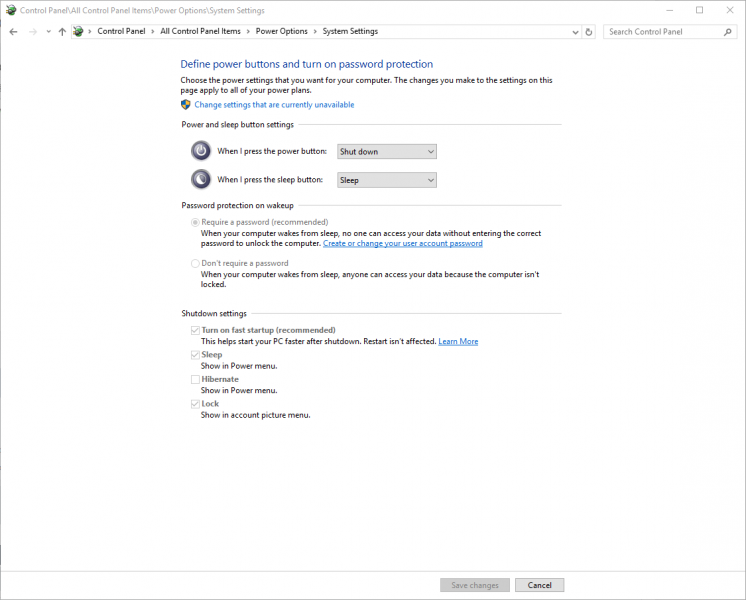Click the Save changes button
Screen dimensions: 746x600
click(x=475, y=585)
